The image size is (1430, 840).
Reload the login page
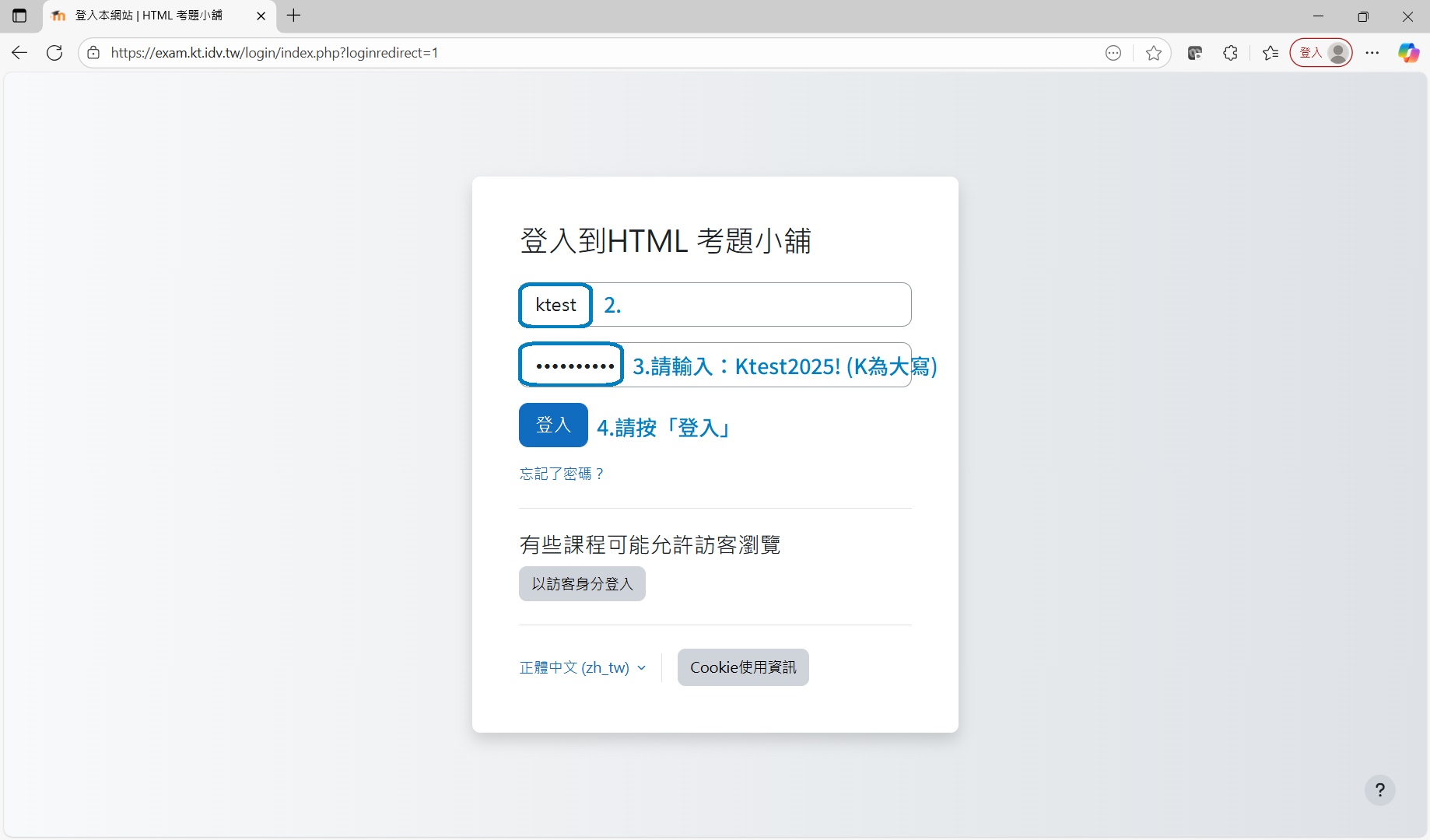pos(54,53)
